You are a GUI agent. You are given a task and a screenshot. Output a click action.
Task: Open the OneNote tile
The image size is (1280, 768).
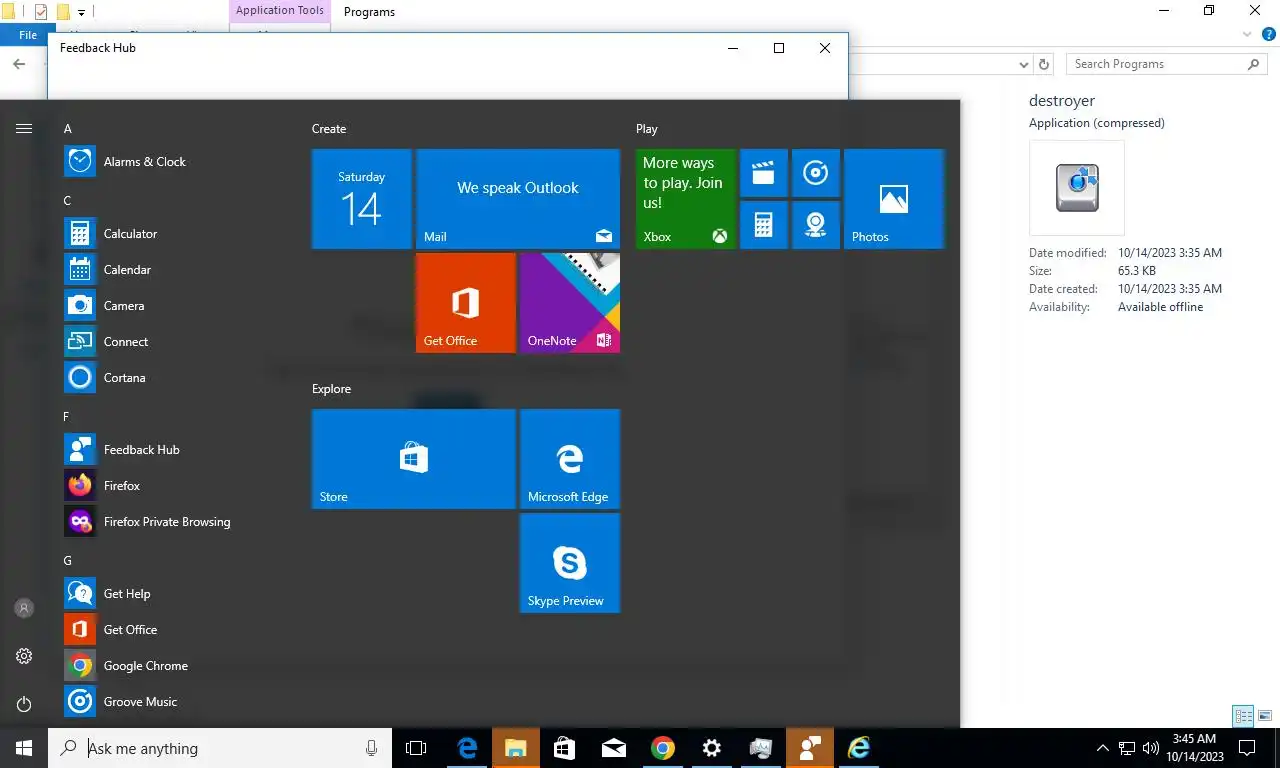tap(570, 303)
